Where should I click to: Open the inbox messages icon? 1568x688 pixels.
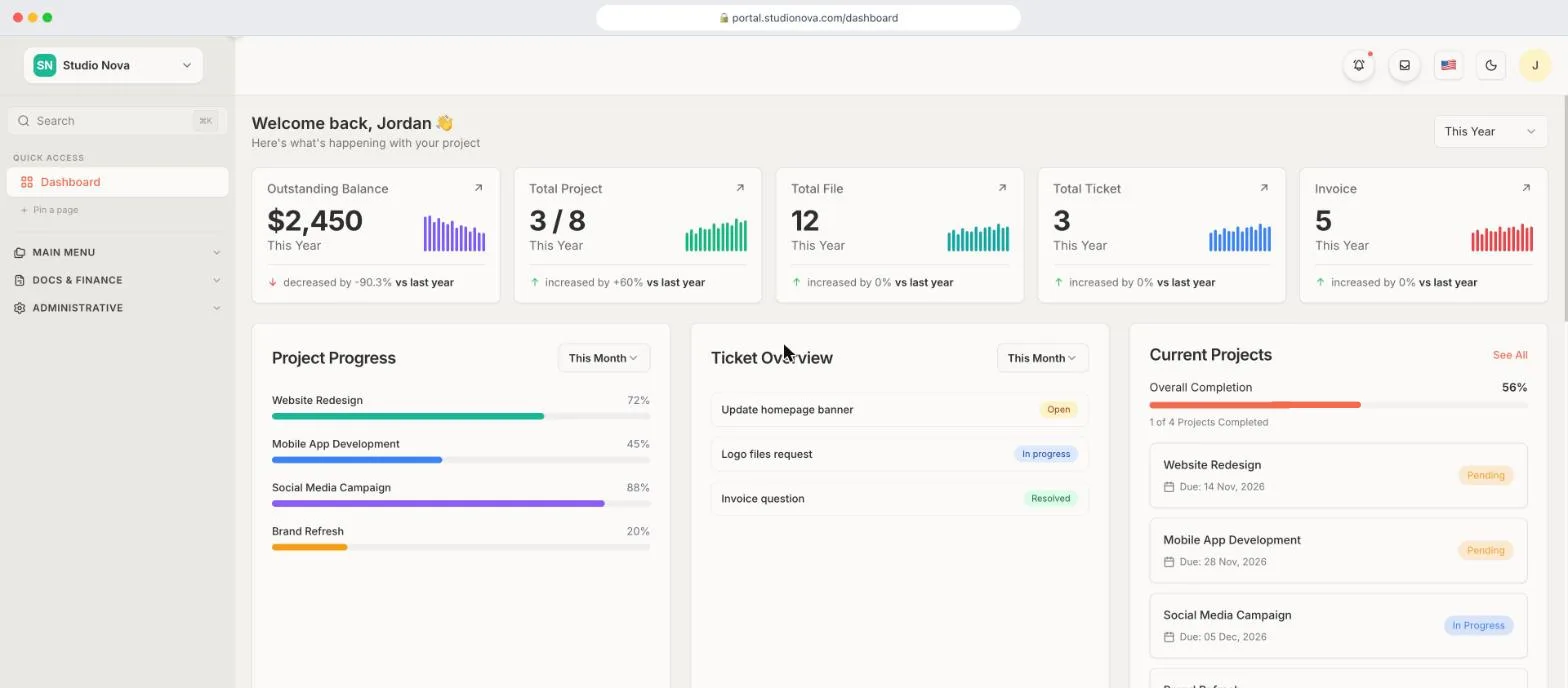(x=1404, y=65)
